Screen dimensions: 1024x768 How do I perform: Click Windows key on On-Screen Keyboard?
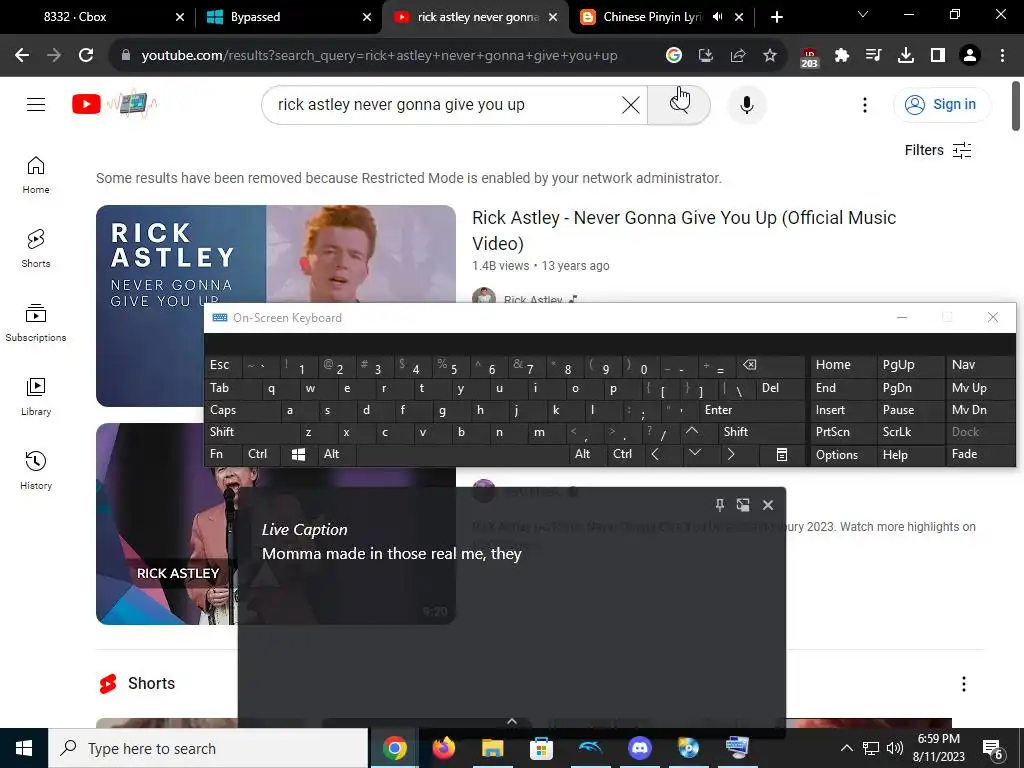click(x=299, y=454)
